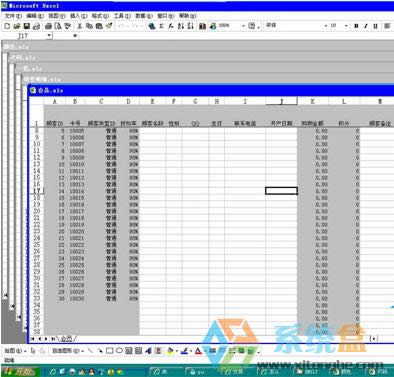The width and height of the screenshot is (394, 377).
Task: Click the horizontal scrollbar right arrow
Action: point(374,339)
